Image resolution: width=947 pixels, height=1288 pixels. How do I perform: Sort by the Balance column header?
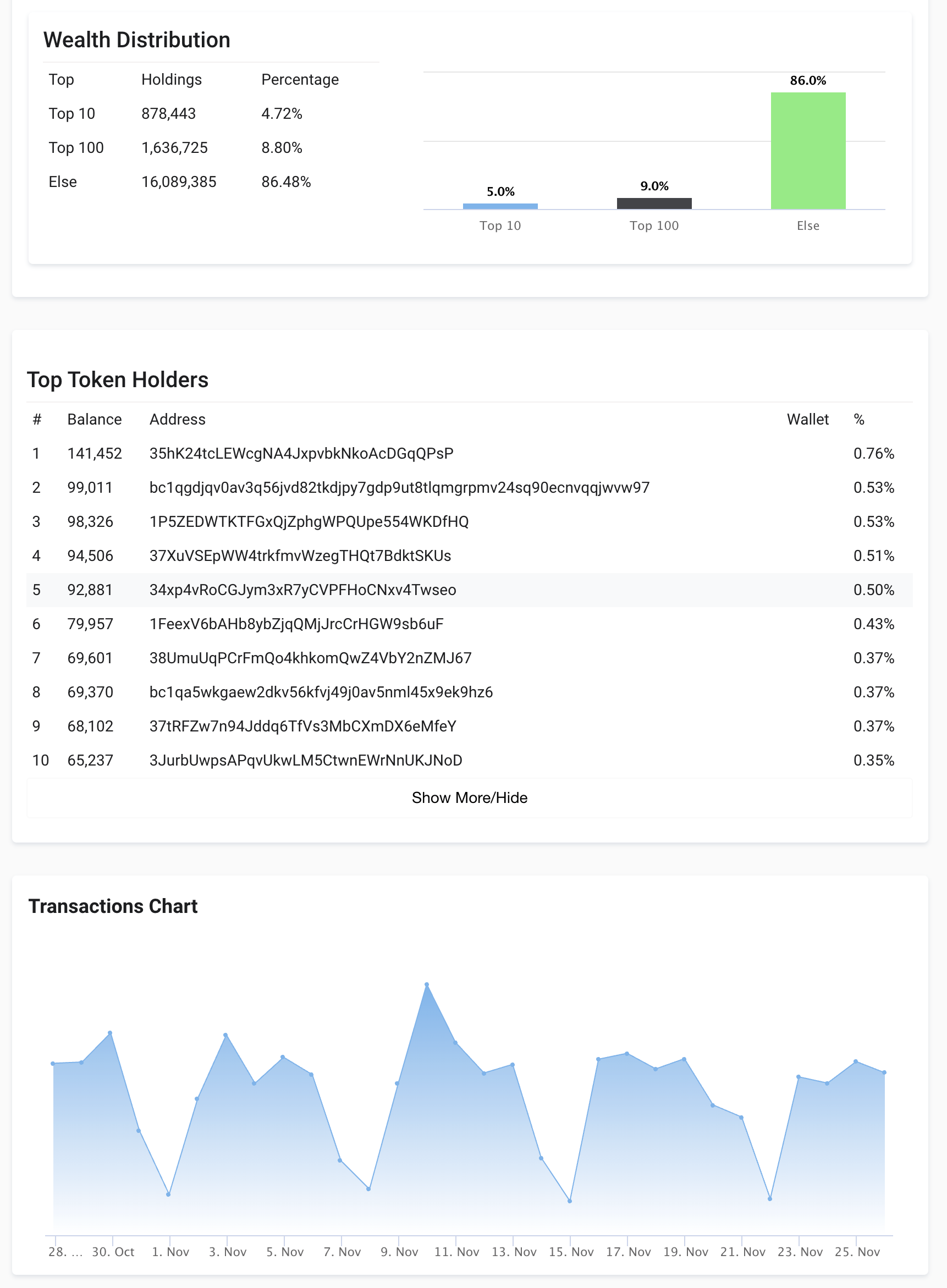[95, 419]
